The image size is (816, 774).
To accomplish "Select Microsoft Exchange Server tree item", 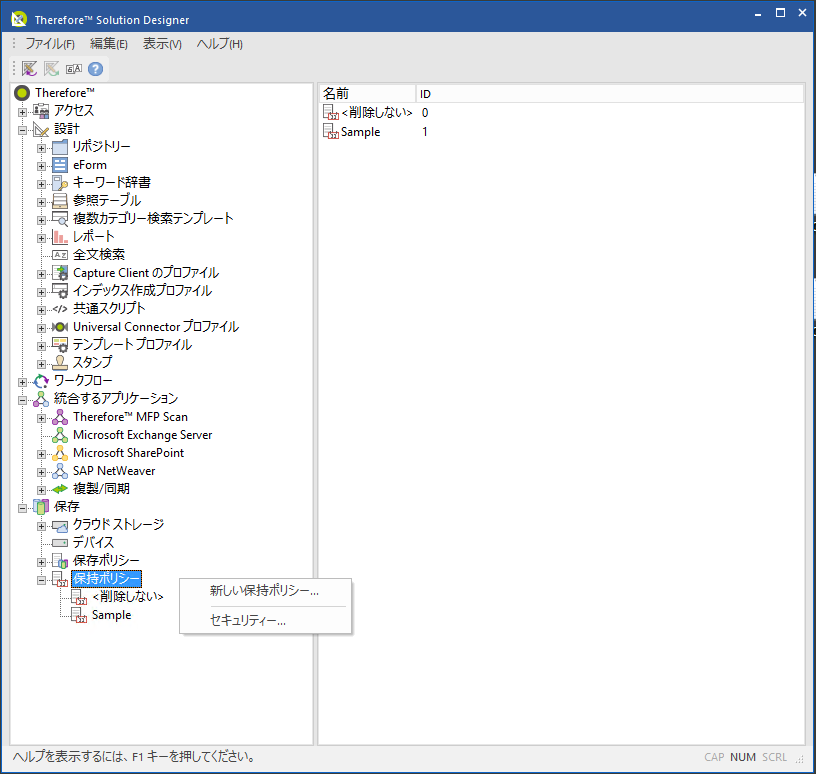I will (143, 435).
